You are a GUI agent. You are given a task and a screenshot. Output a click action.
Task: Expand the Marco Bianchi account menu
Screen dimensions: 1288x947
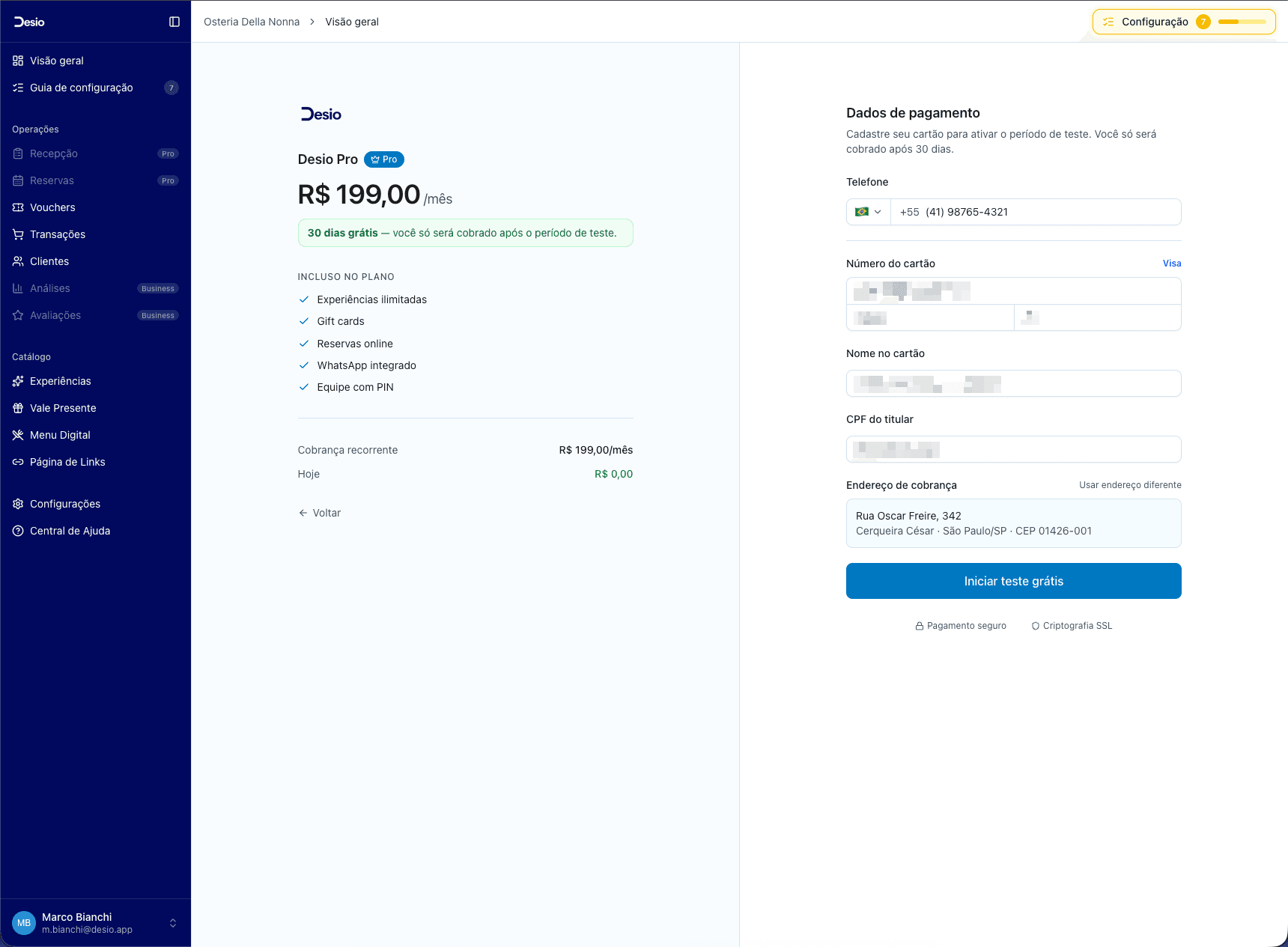click(x=96, y=923)
